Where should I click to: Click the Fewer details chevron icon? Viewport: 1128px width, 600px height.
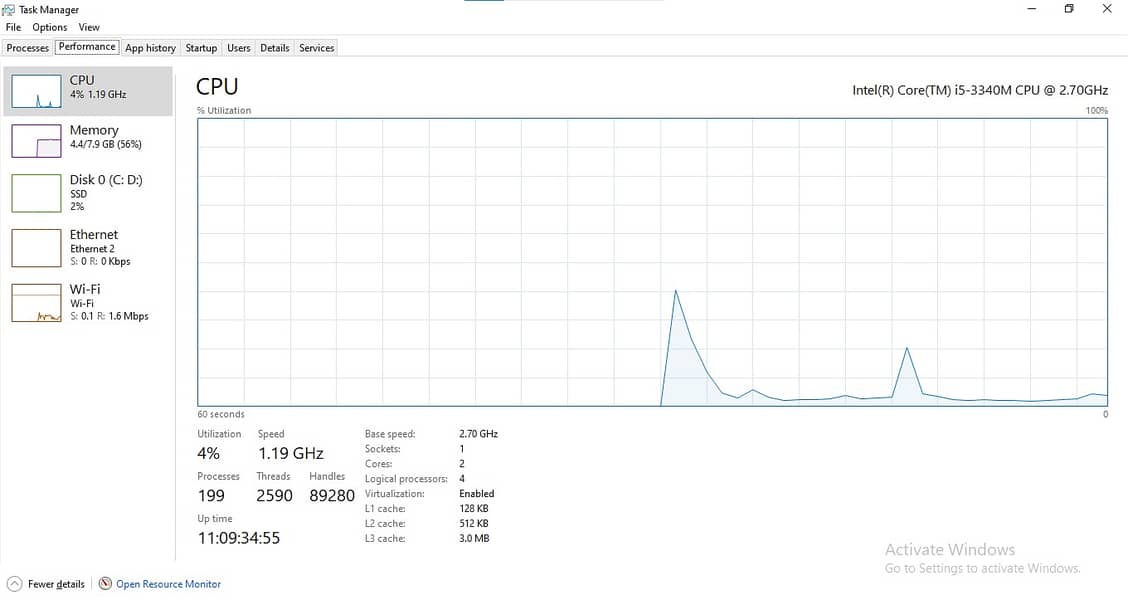14,584
